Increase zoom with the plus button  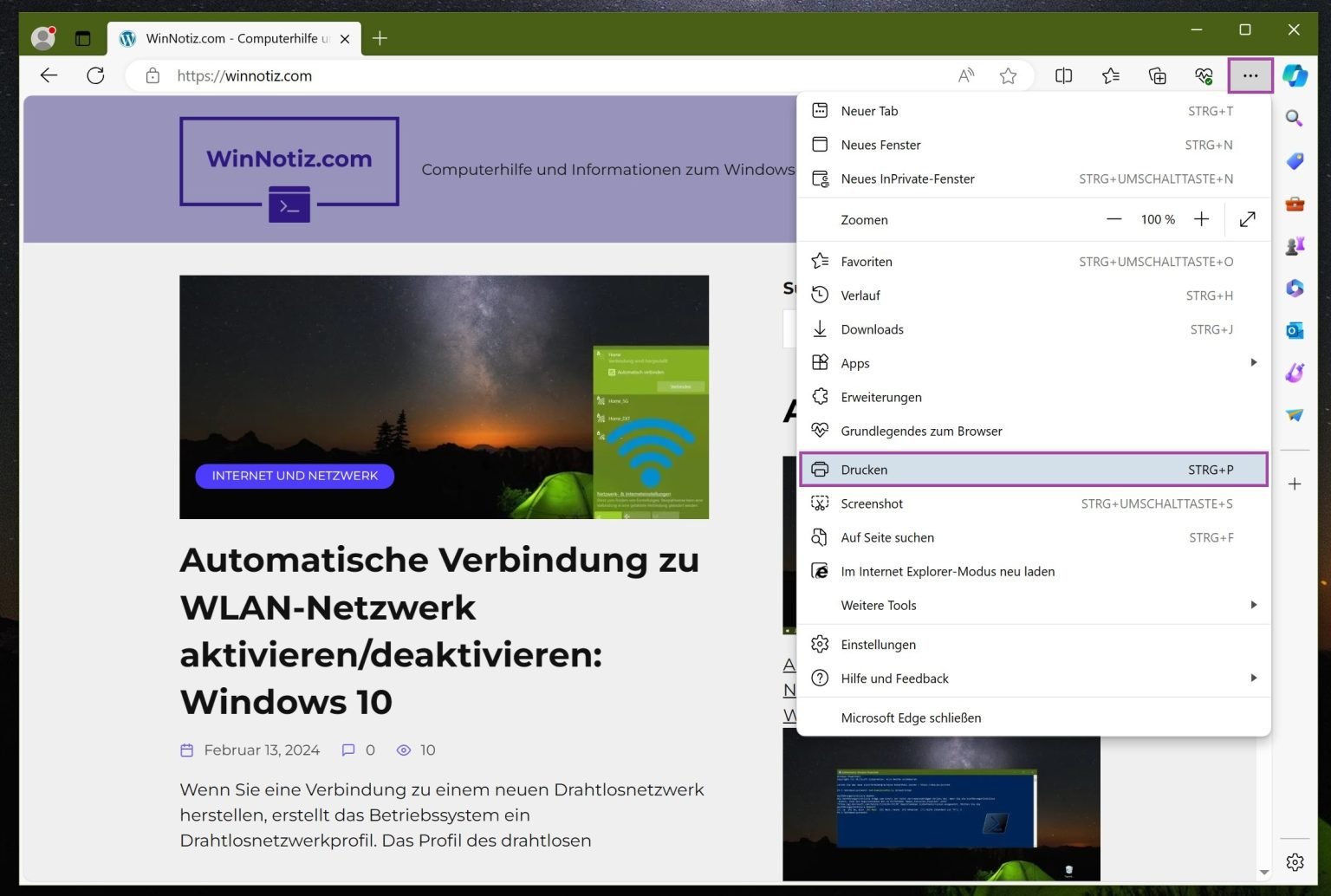point(1201,219)
